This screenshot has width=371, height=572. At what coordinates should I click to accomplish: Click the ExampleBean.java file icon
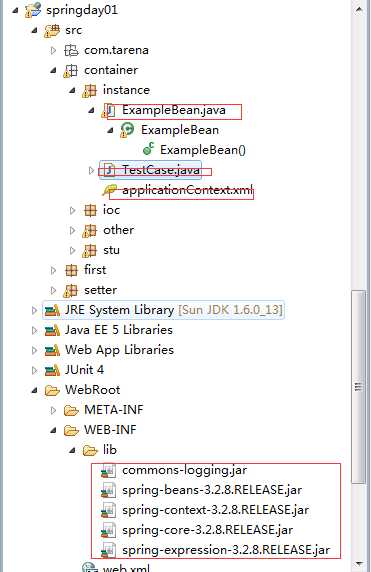108,110
